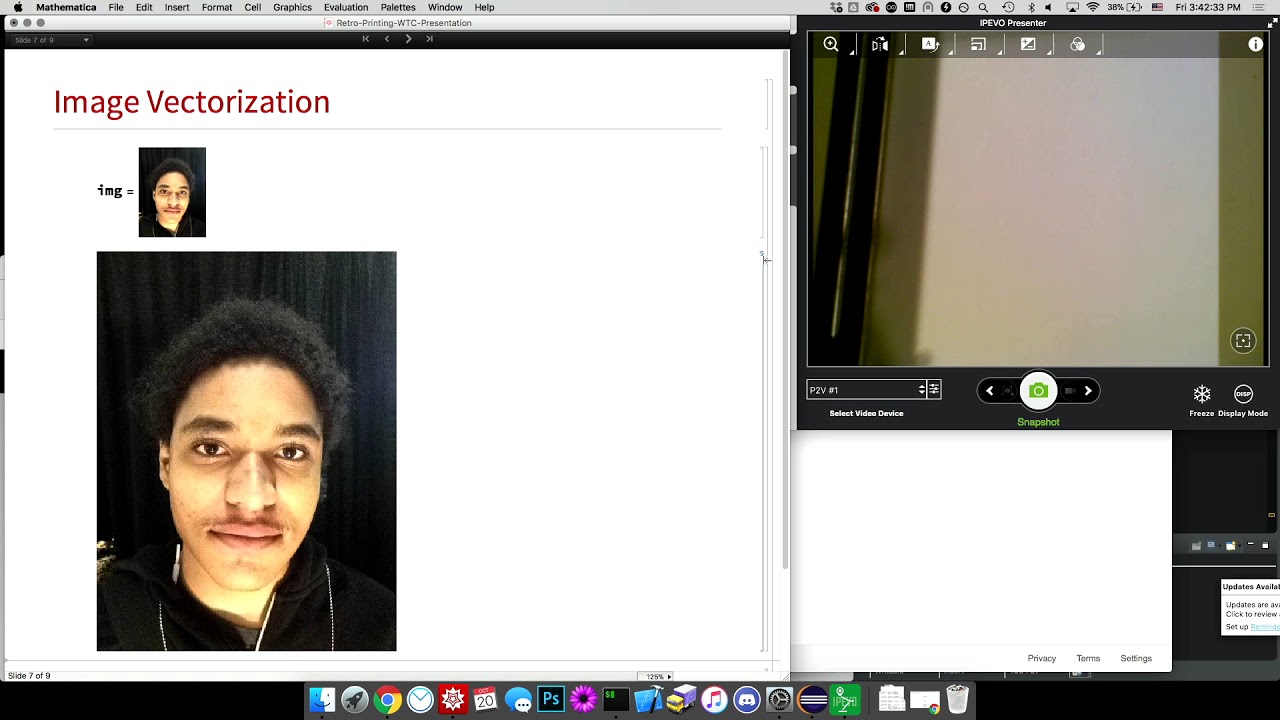1280x720 pixels.
Task: Open video device settings sliders icon
Action: pyautogui.click(x=934, y=390)
